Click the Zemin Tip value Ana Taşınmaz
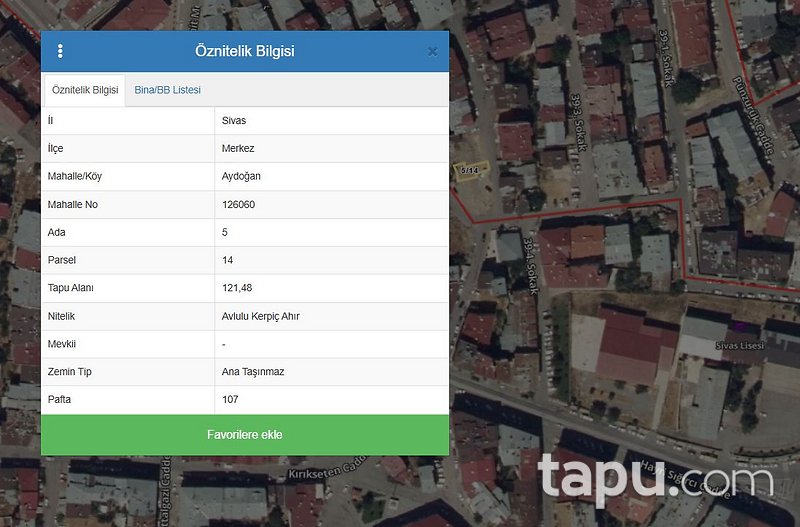The width and height of the screenshot is (800, 527). 253,372
